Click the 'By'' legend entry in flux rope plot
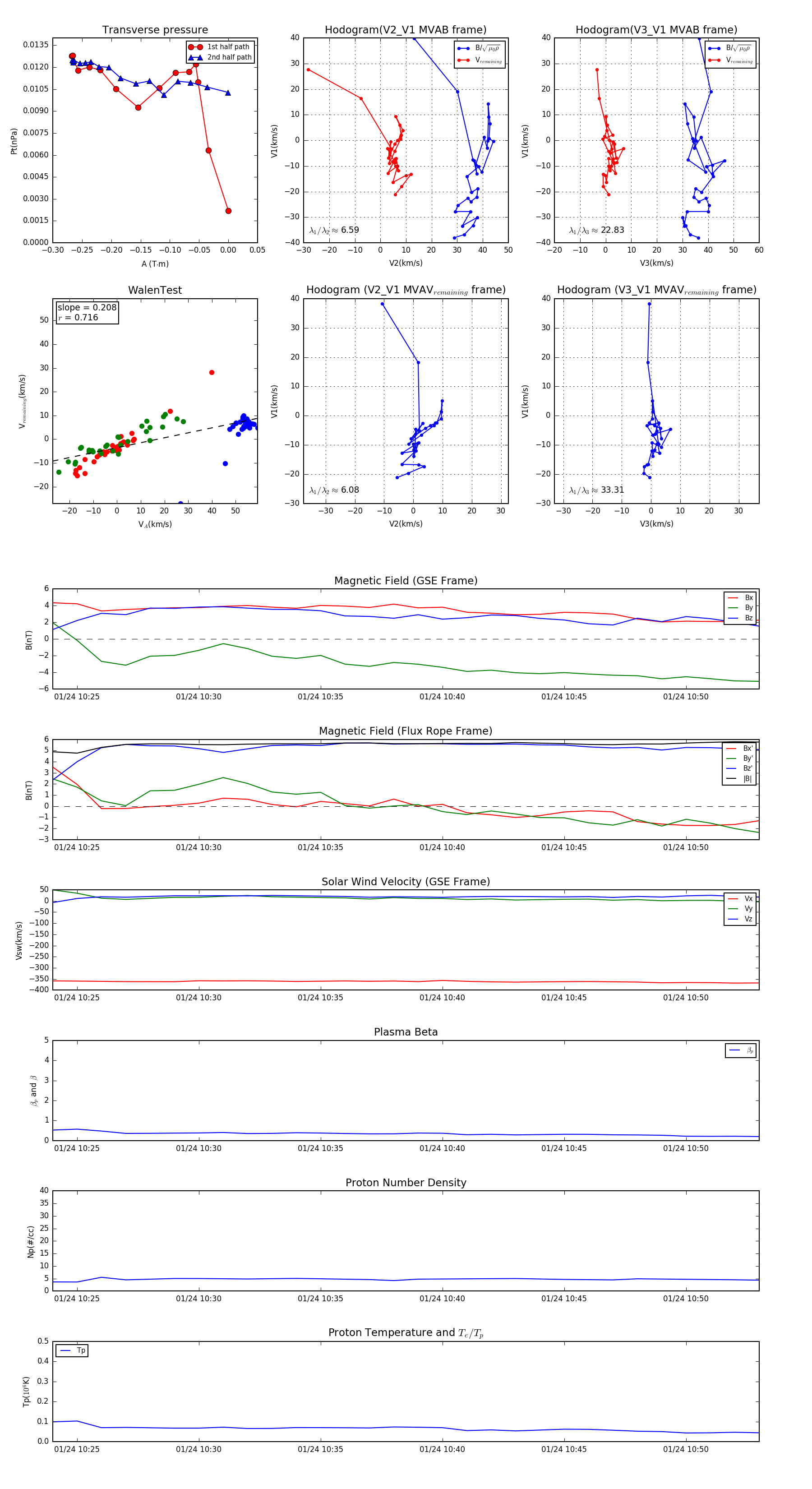Screen dimensions: 812x1489 pyautogui.click(x=740, y=758)
